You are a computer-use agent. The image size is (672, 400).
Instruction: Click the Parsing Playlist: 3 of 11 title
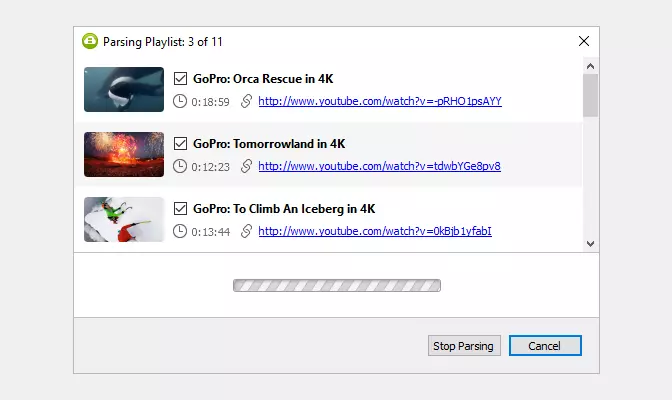(x=163, y=42)
